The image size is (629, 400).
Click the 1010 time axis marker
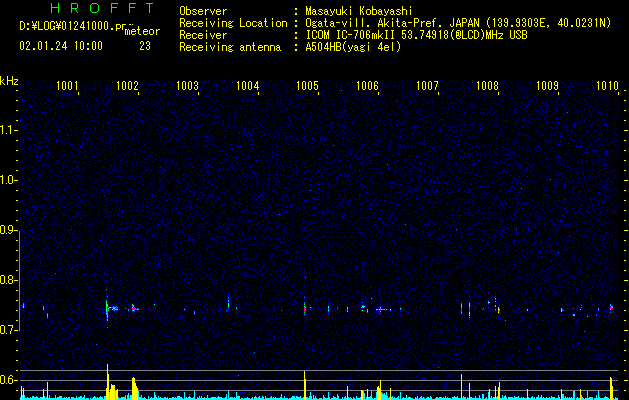[607, 86]
